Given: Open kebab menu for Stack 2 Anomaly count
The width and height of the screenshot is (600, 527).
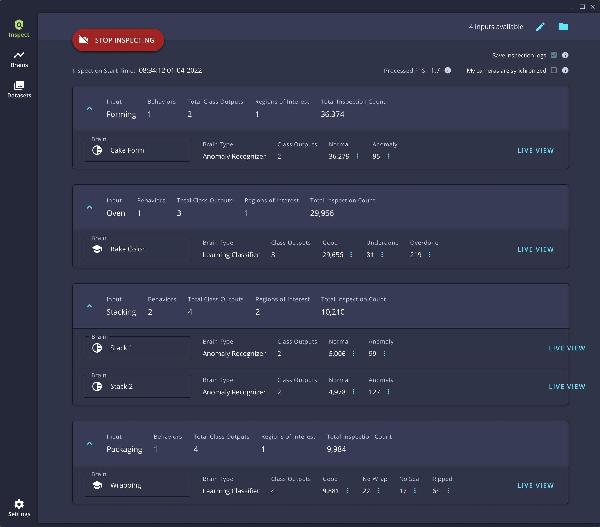Looking at the screenshot, I should 388,392.
